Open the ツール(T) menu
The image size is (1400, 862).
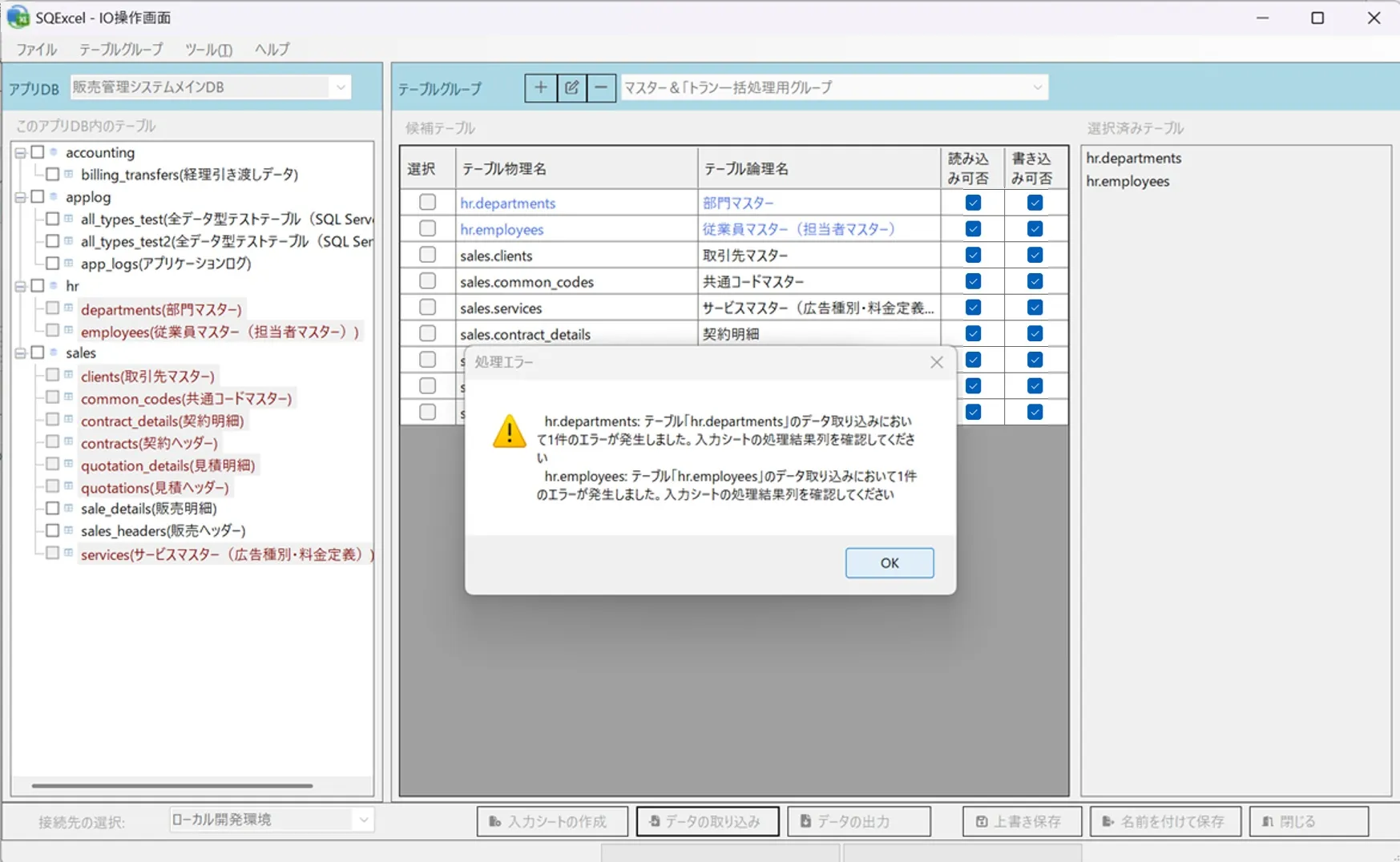(x=208, y=49)
